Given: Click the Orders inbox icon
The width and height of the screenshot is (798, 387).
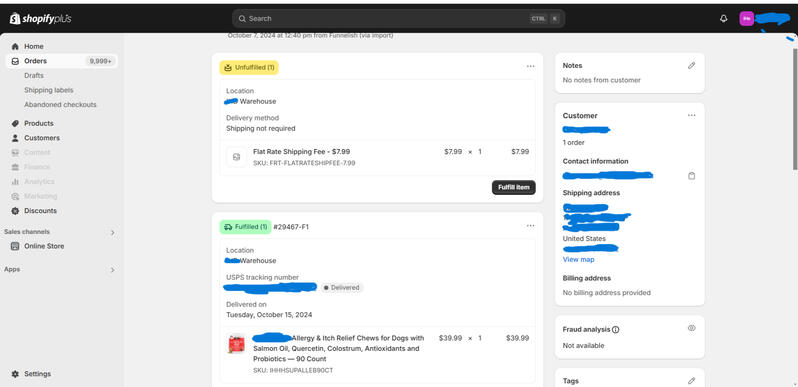Looking at the screenshot, I should click(x=15, y=61).
